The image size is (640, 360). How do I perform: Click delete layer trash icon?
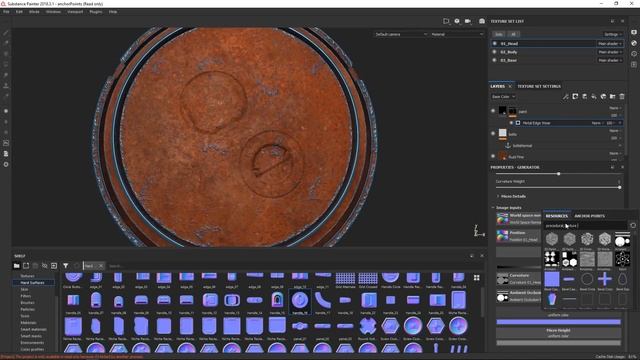click(x=622, y=97)
